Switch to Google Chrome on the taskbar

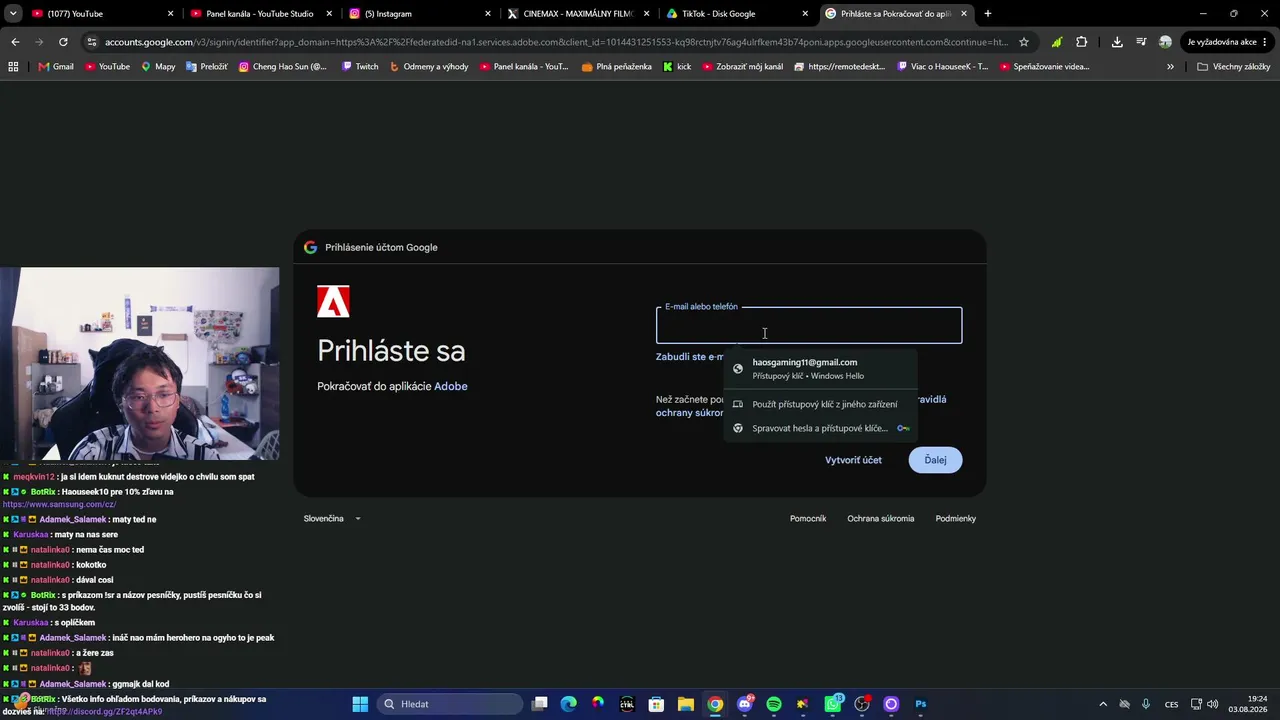pos(715,704)
